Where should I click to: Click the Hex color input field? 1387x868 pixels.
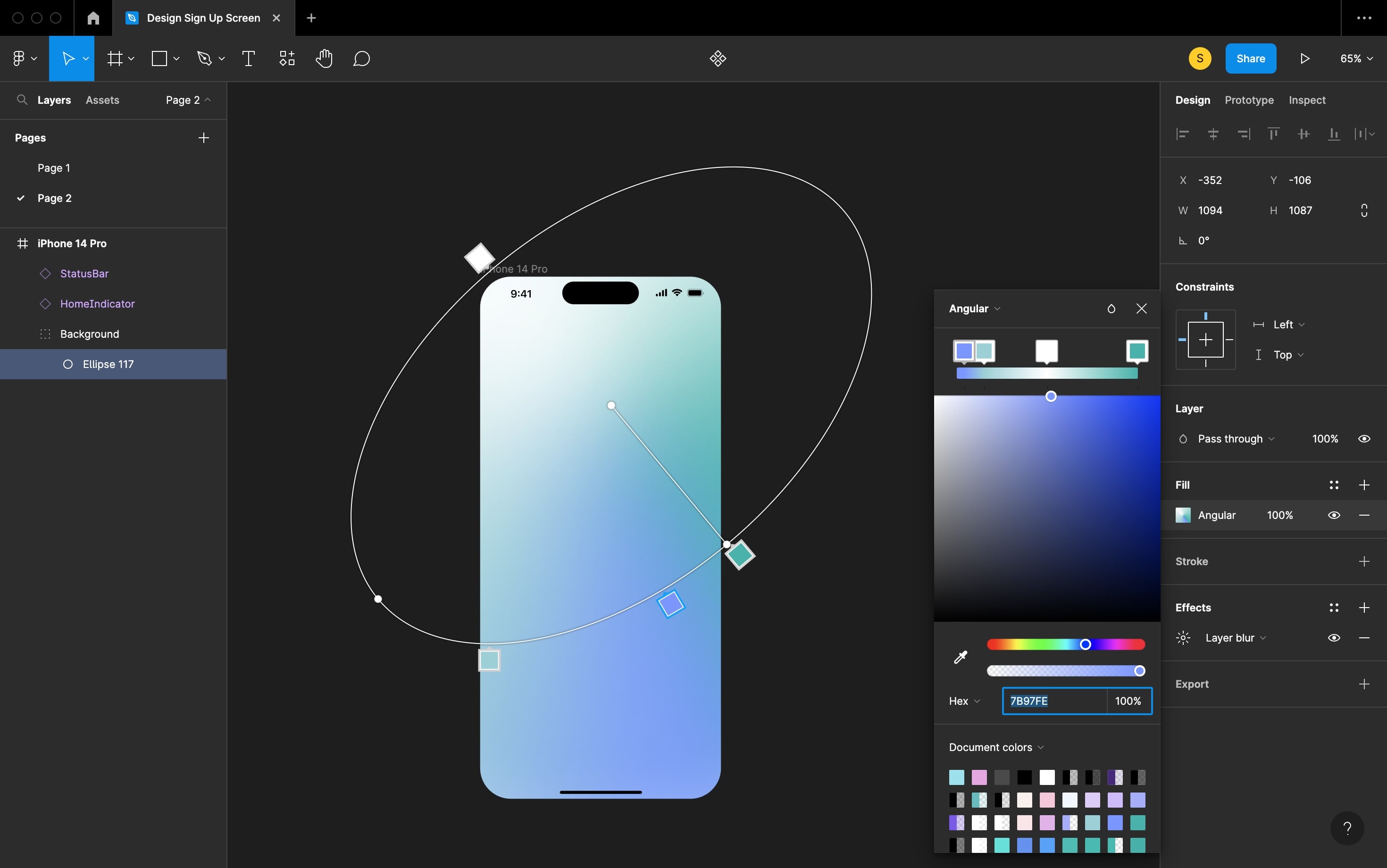point(1053,701)
